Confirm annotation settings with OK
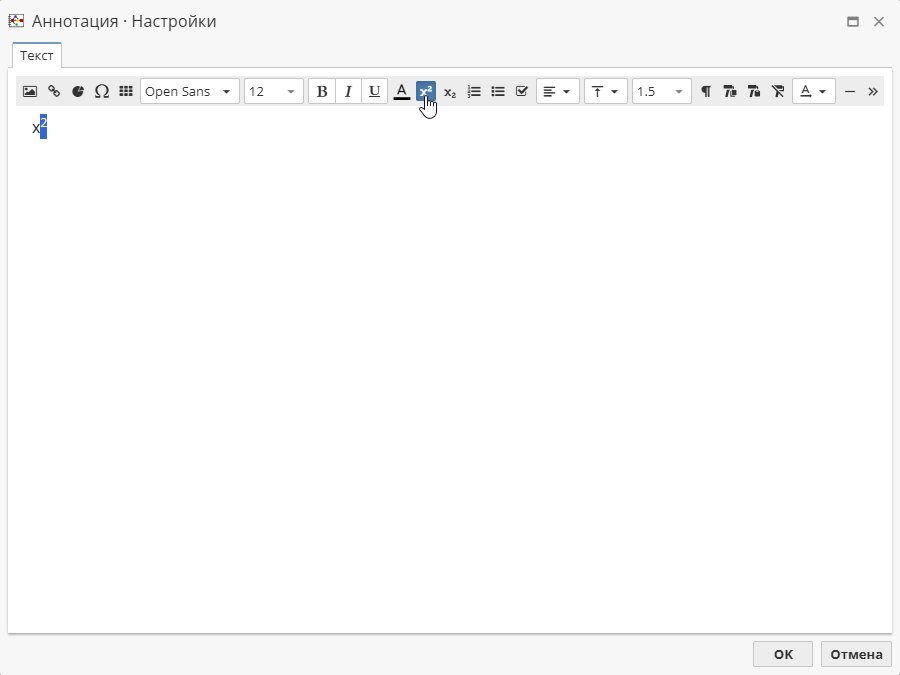 (782, 653)
